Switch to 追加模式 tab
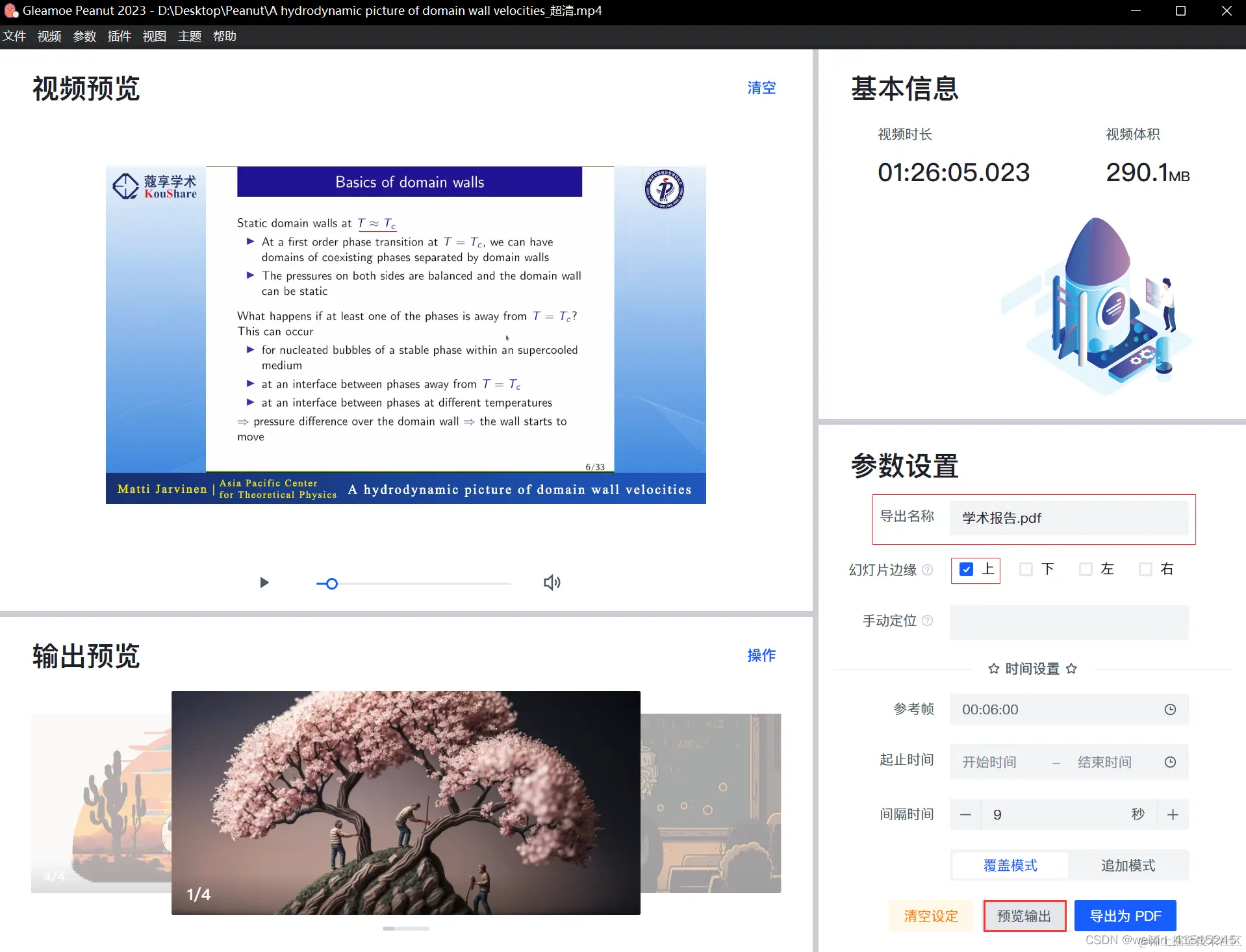1246x952 pixels. point(1128,865)
